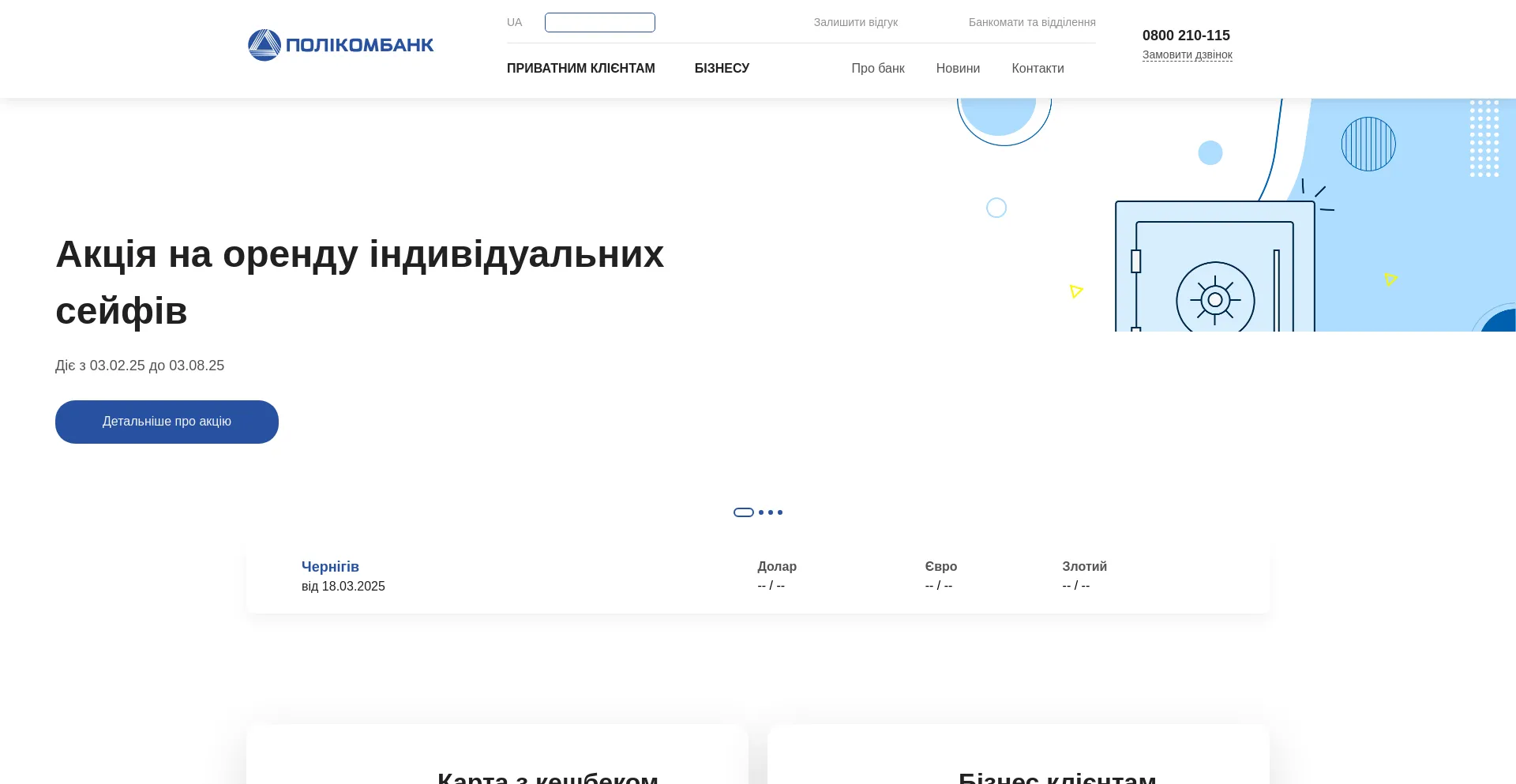
Task: Click the Акція на оренду сейфів heading
Action: click(x=359, y=282)
